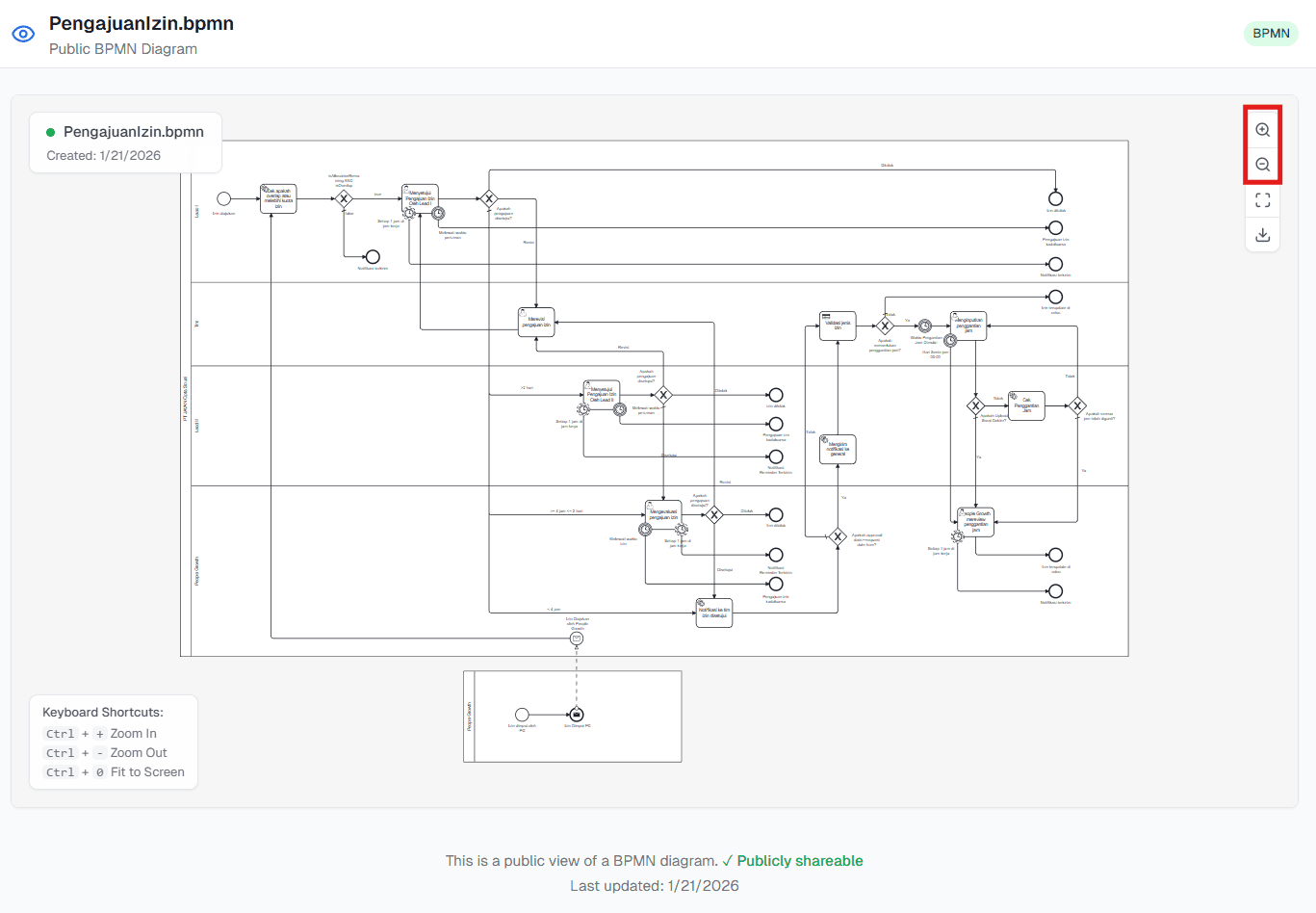The image size is (1316, 913).
Task: Click the 'PengajuanIzin.bpmn' info card
Action: pos(125,141)
